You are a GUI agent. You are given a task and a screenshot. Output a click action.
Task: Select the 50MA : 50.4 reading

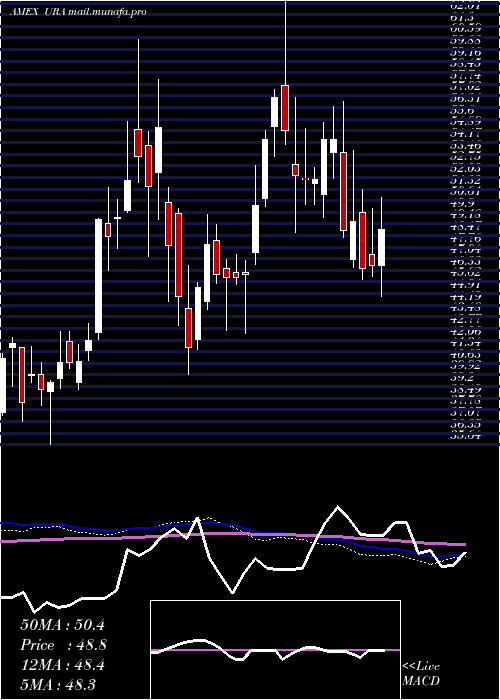click(x=62, y=625)
